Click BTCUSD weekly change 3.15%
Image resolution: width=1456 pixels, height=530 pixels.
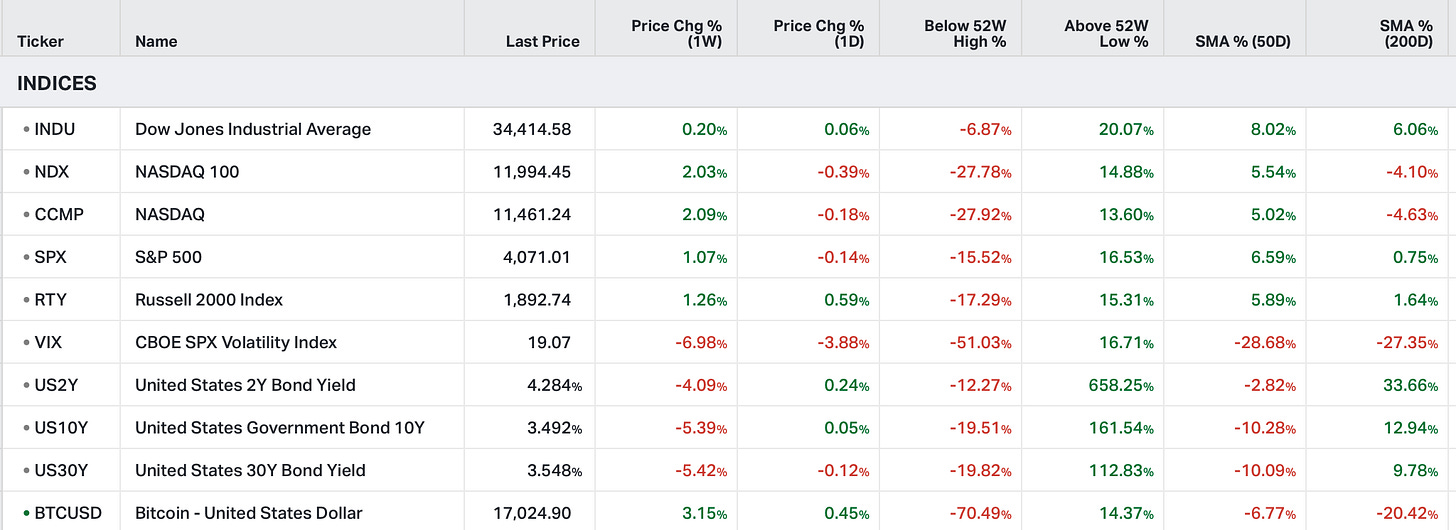coord(704,513)
